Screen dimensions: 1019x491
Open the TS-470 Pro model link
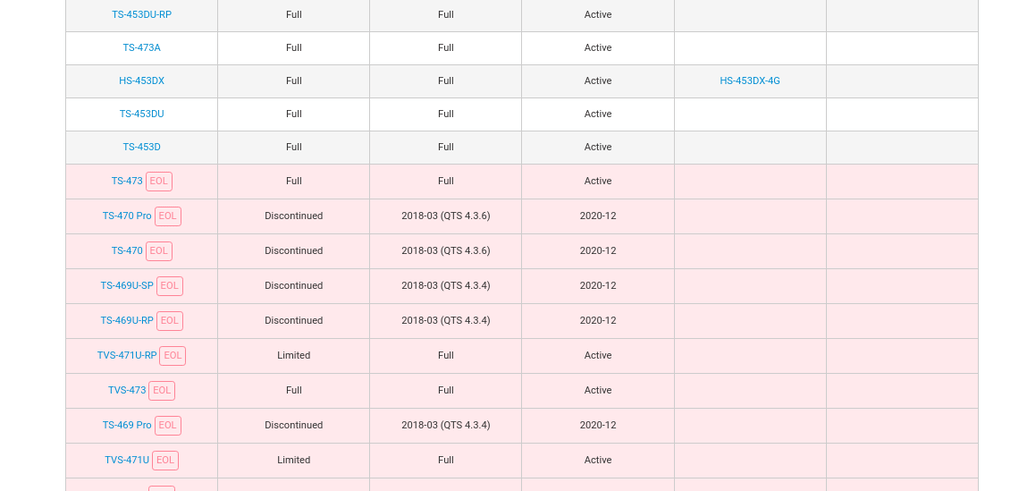127,216
